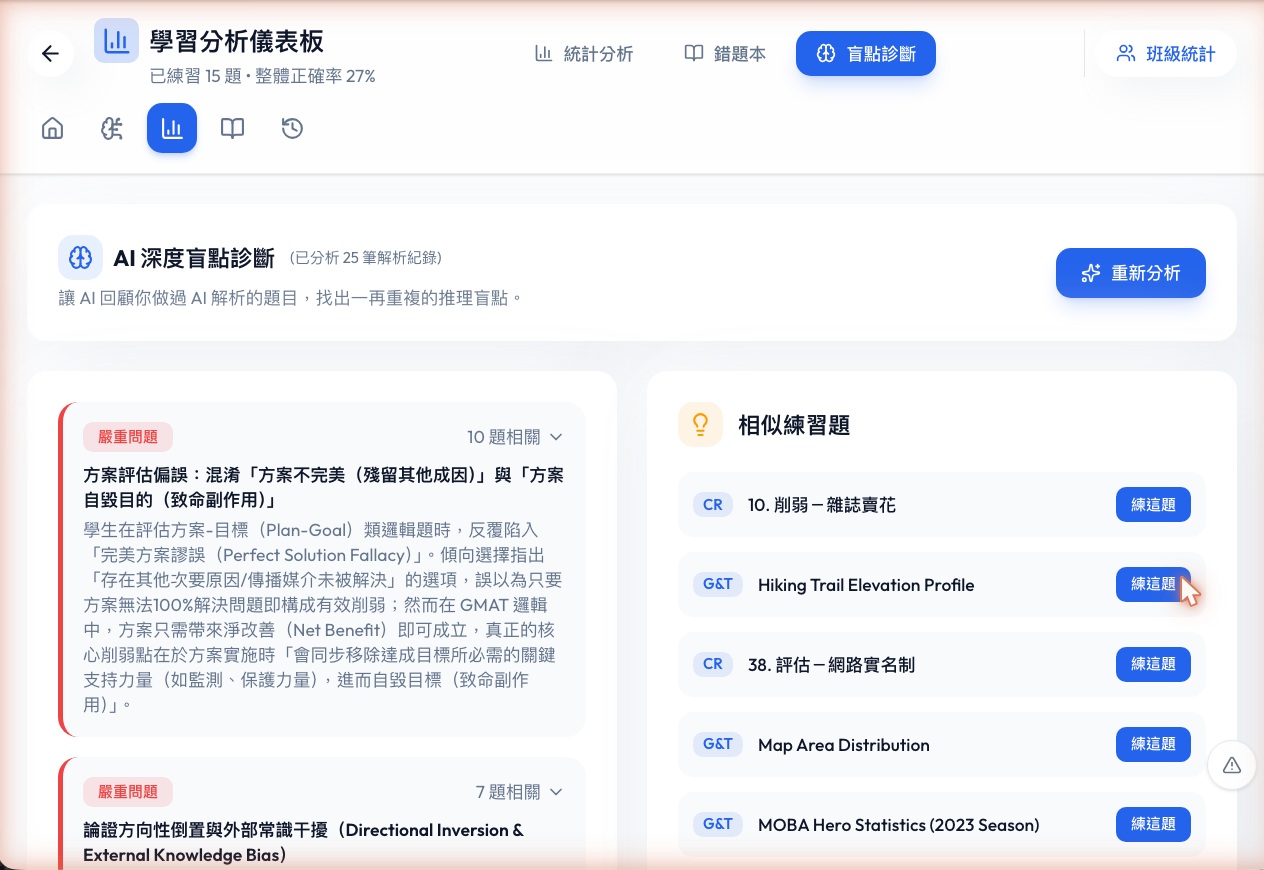This screenshot has width=1264, height=870.
Task: Click the heading 學習分析儀表板
Action: tap(236, 41)
